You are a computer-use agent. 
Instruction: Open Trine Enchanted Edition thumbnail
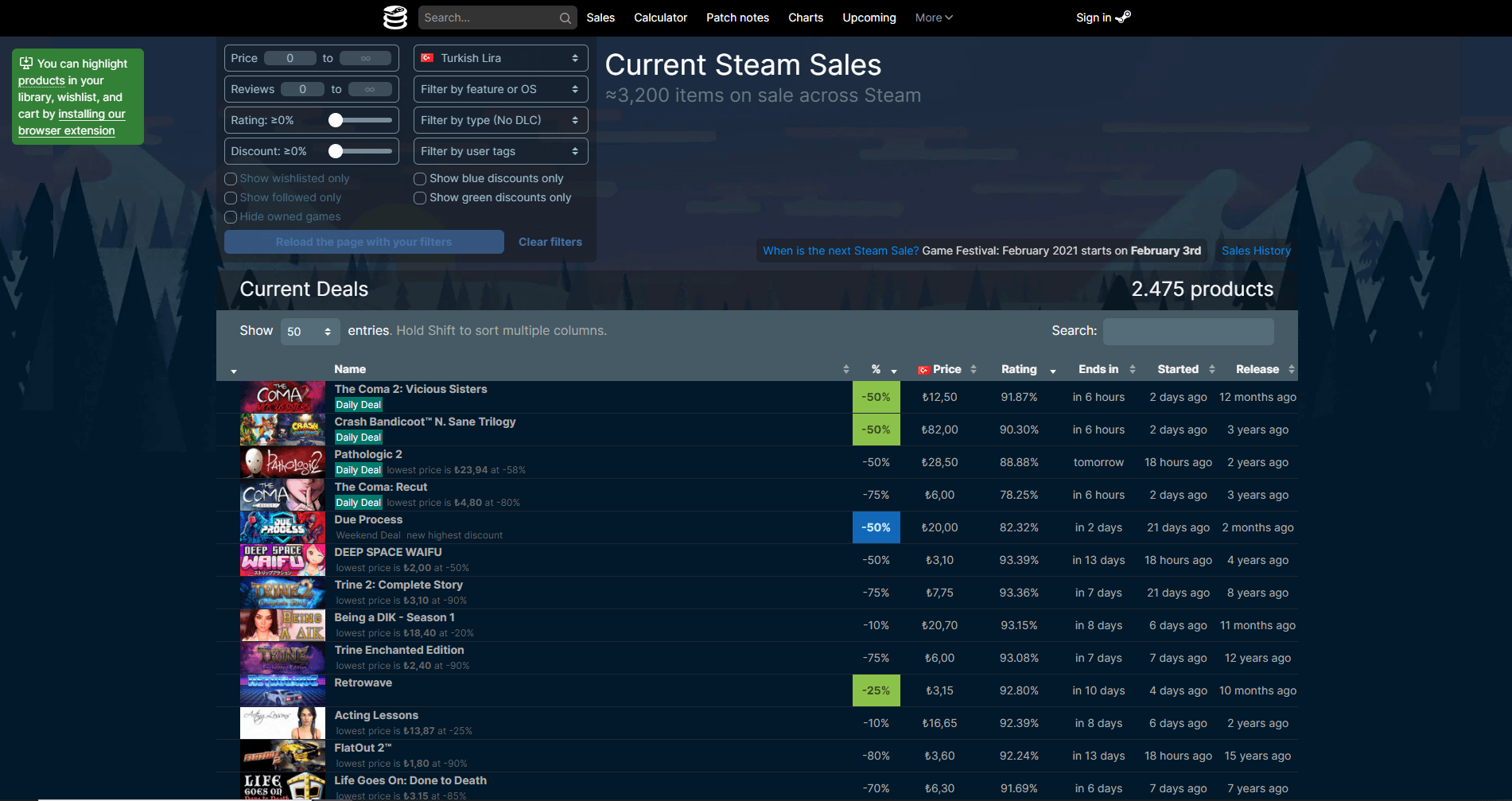282,658
